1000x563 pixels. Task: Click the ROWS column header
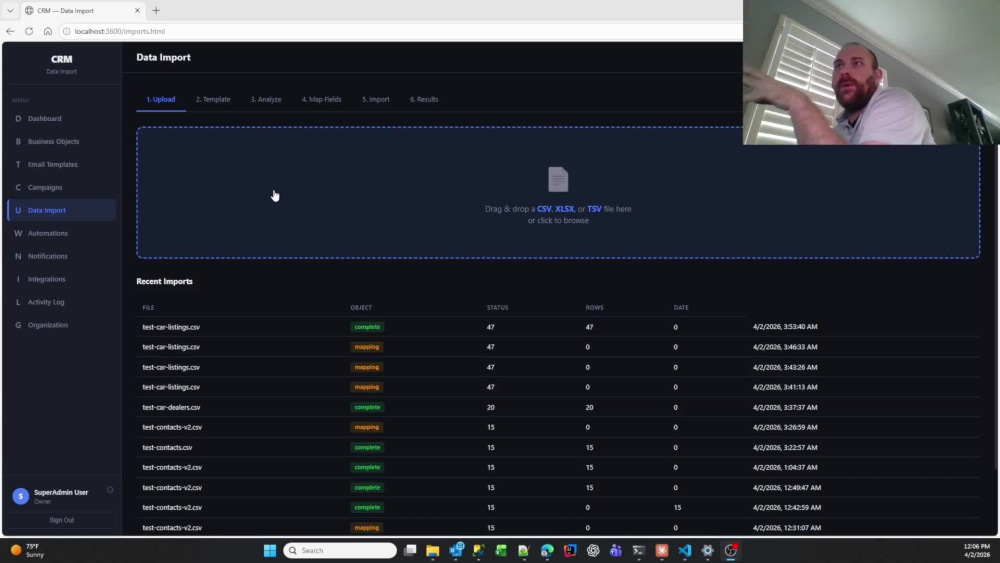[x=594, y=307]
